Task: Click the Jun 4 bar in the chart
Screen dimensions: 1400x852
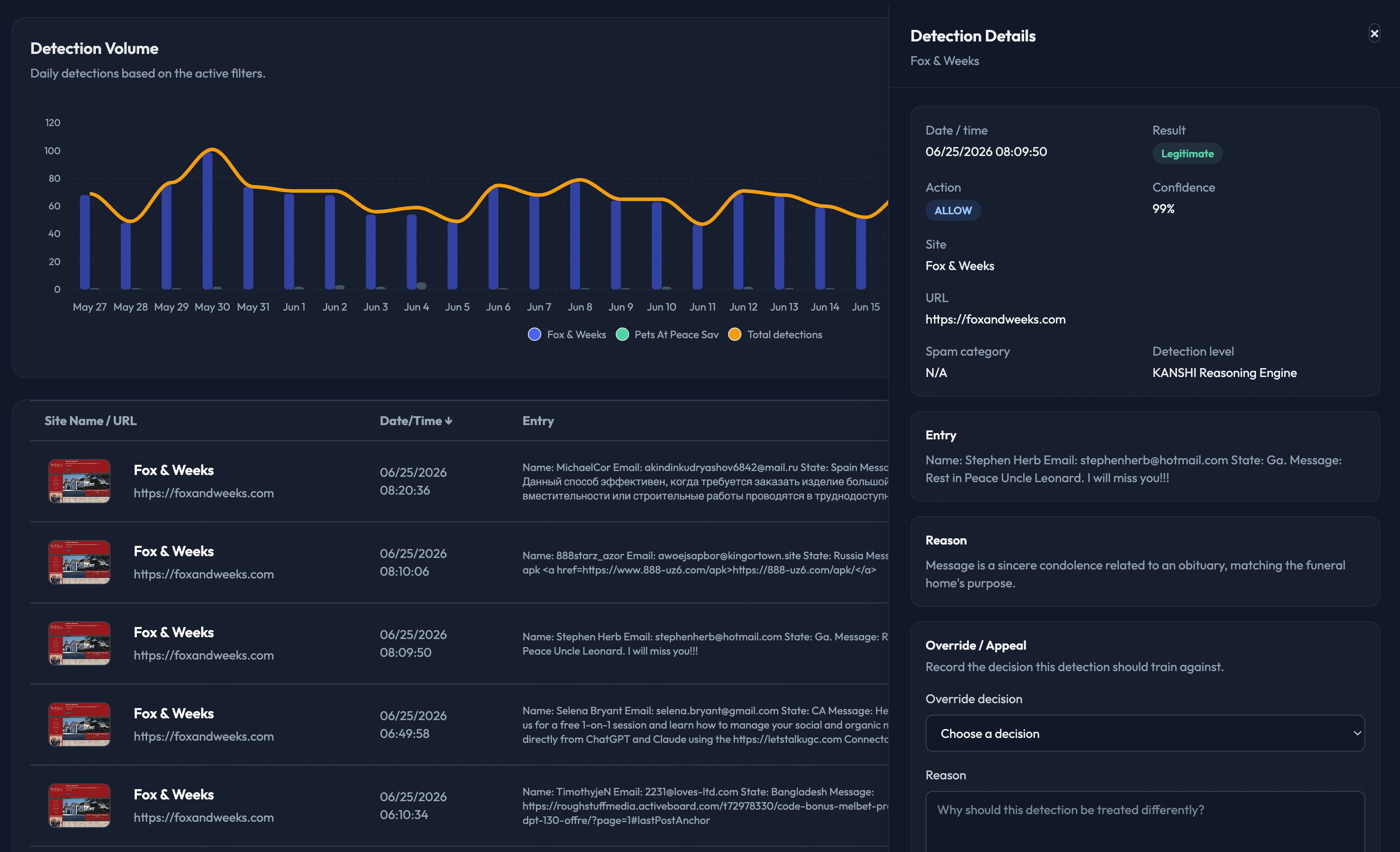Action: (412, 252)
